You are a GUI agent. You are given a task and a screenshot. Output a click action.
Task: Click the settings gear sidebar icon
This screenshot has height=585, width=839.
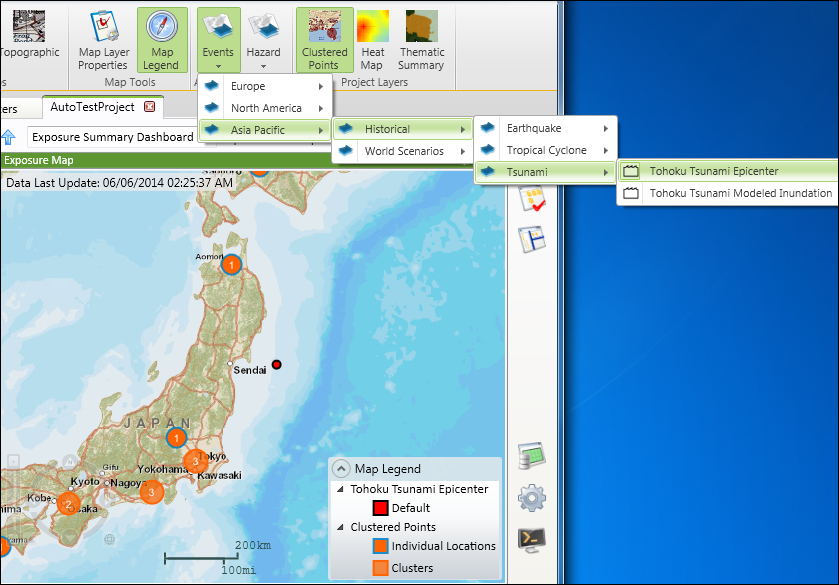tap(531, 497)
